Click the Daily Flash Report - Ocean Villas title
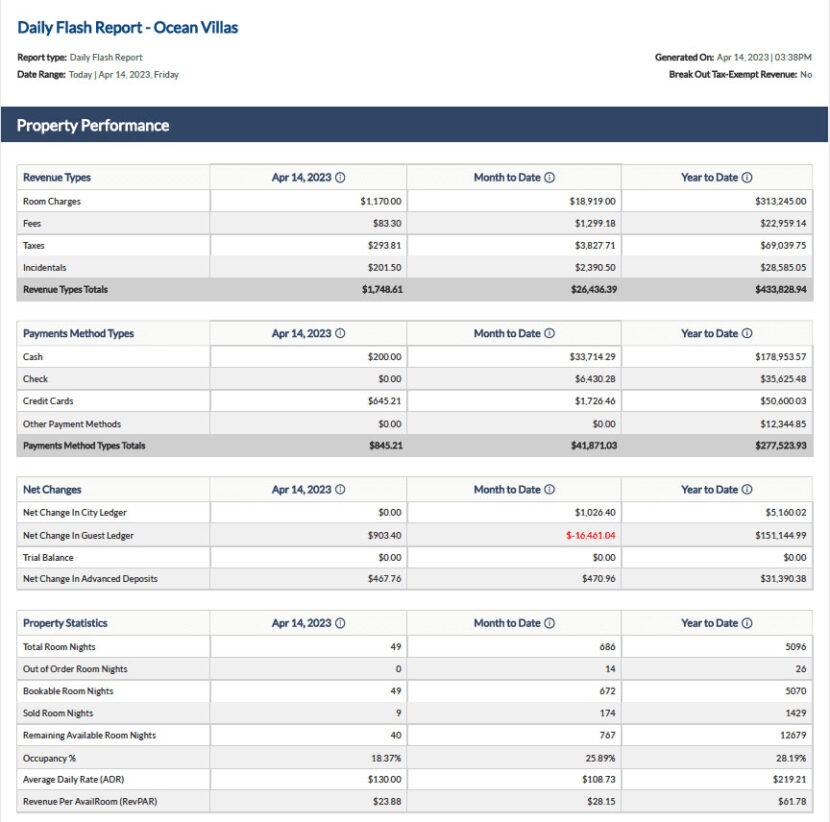This screenshot has width=830, height=822. [x=127, y=27]
